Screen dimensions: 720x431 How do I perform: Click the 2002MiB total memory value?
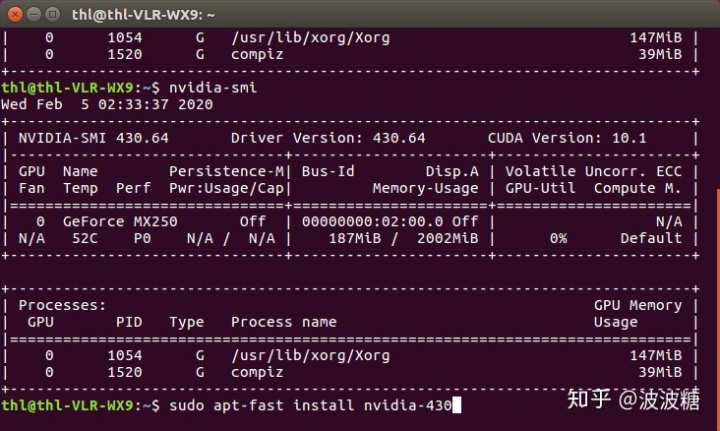click(448, 239)
